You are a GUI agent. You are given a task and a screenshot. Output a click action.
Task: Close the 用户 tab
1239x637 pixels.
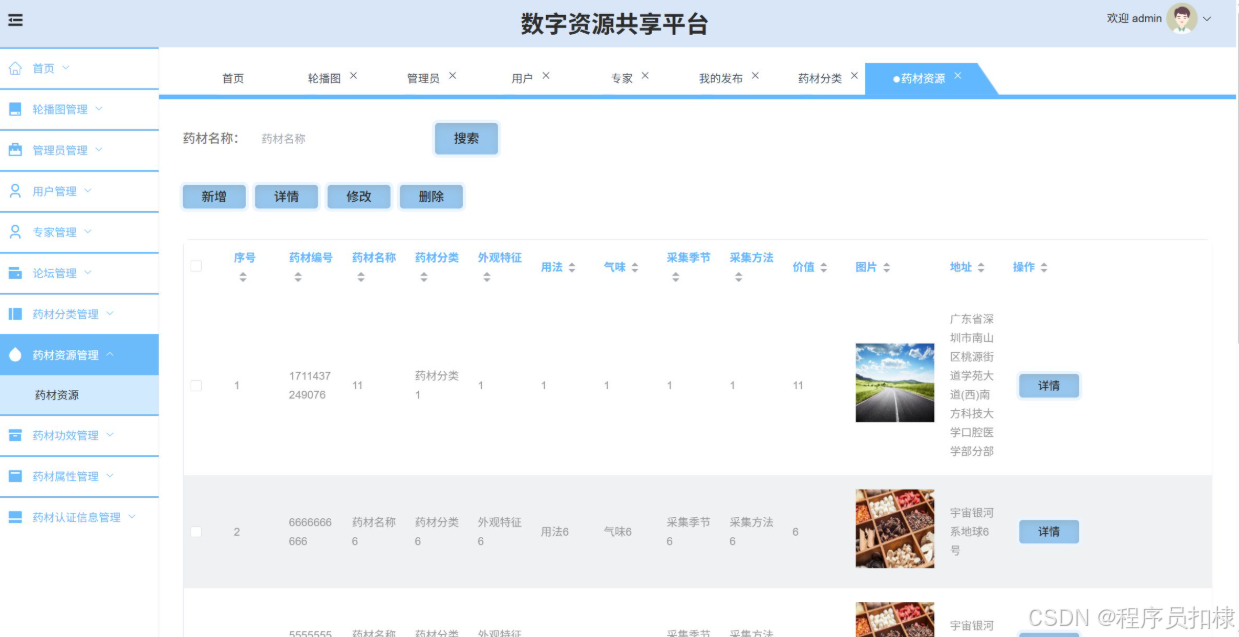(545, 76)
